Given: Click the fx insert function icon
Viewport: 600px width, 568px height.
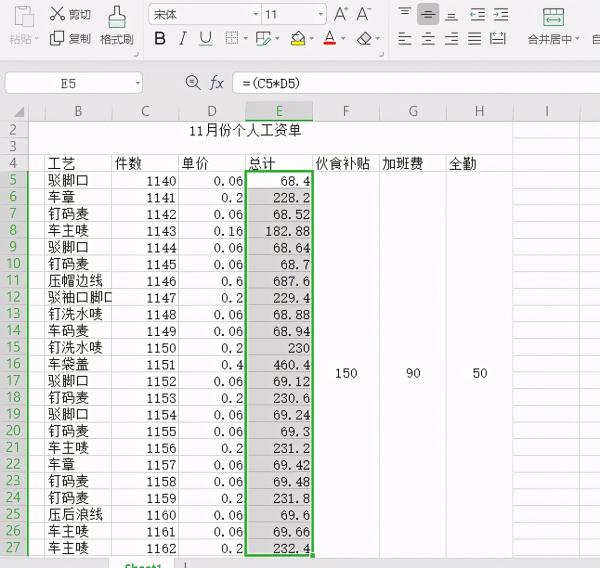Looking at the screenshot, I should click(217, 83).
